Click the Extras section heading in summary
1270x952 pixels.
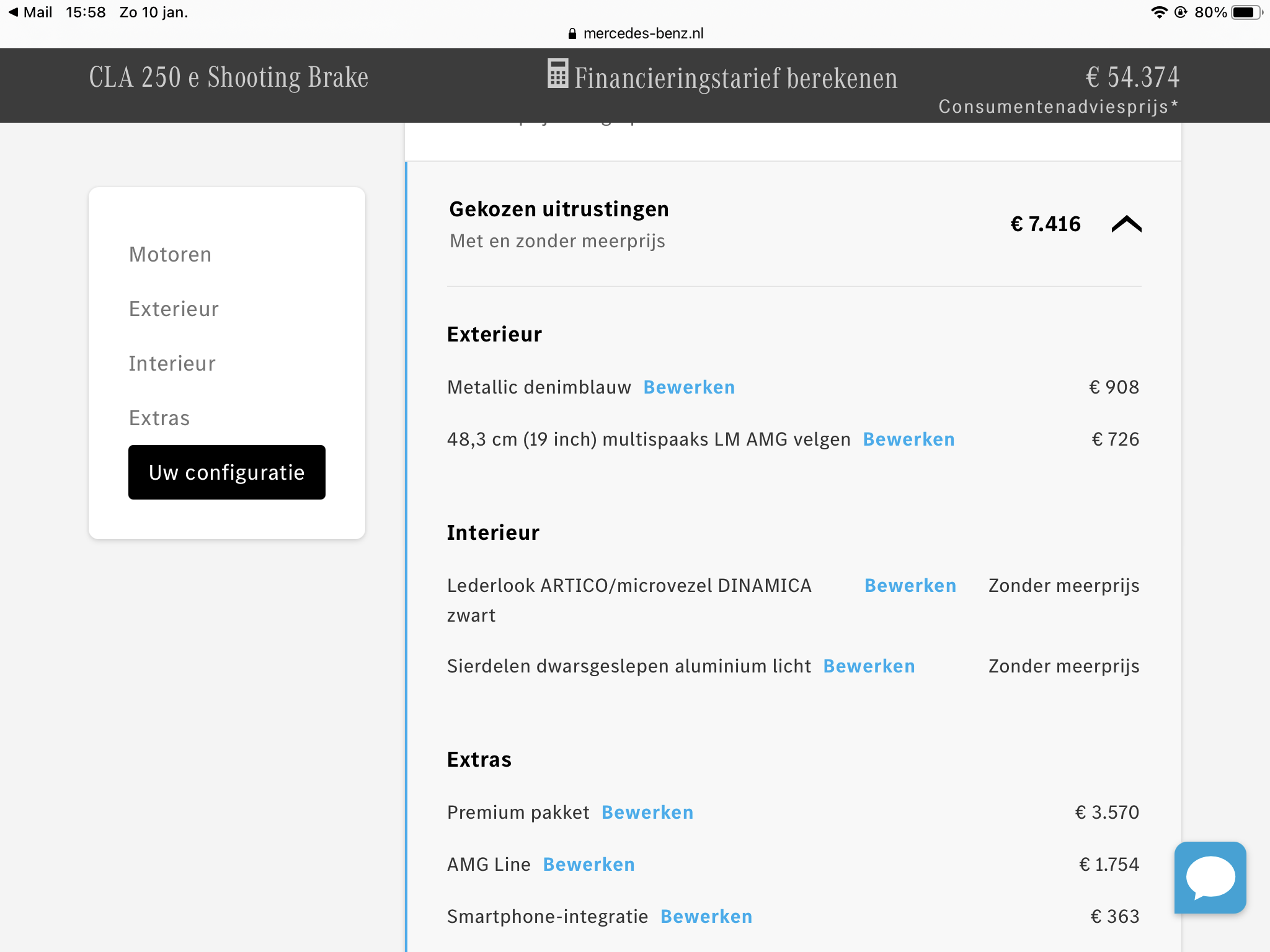479,760
